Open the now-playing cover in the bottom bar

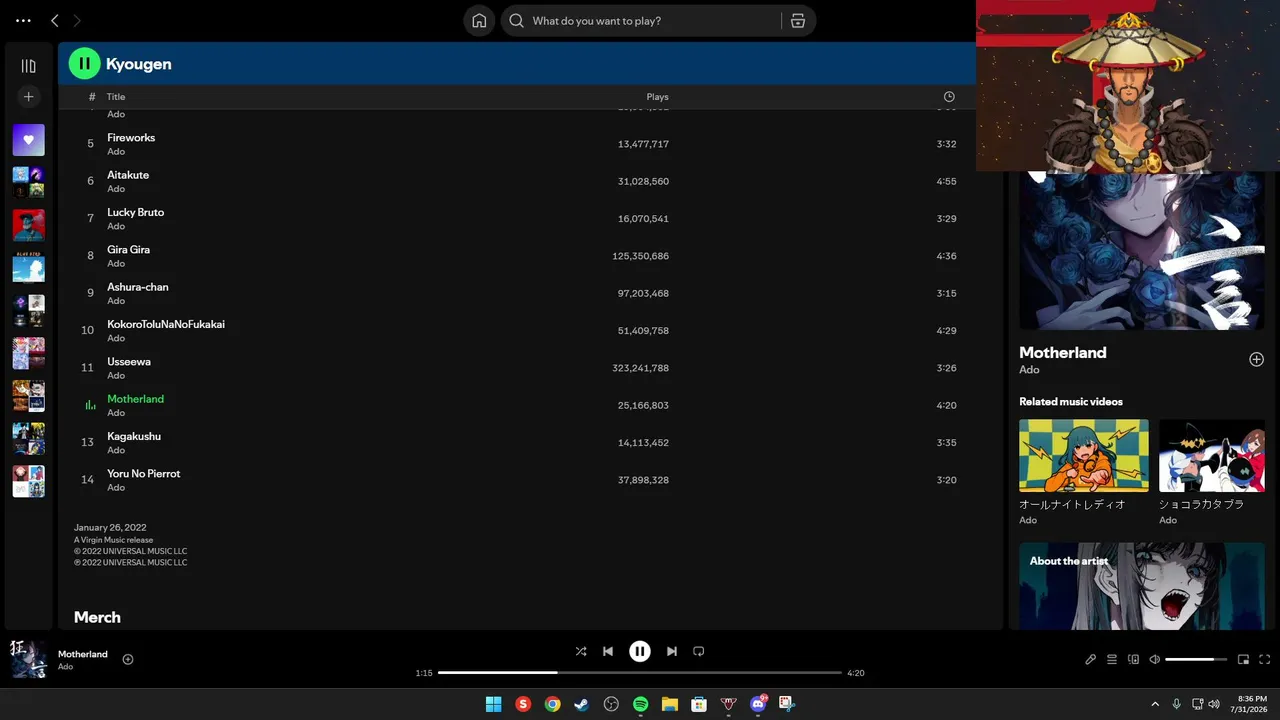point(29,660)
